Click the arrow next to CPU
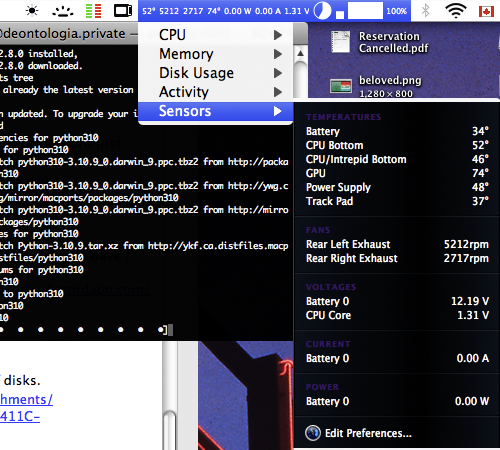The height and width of the screenshot is (450, 500). [278, 35]
